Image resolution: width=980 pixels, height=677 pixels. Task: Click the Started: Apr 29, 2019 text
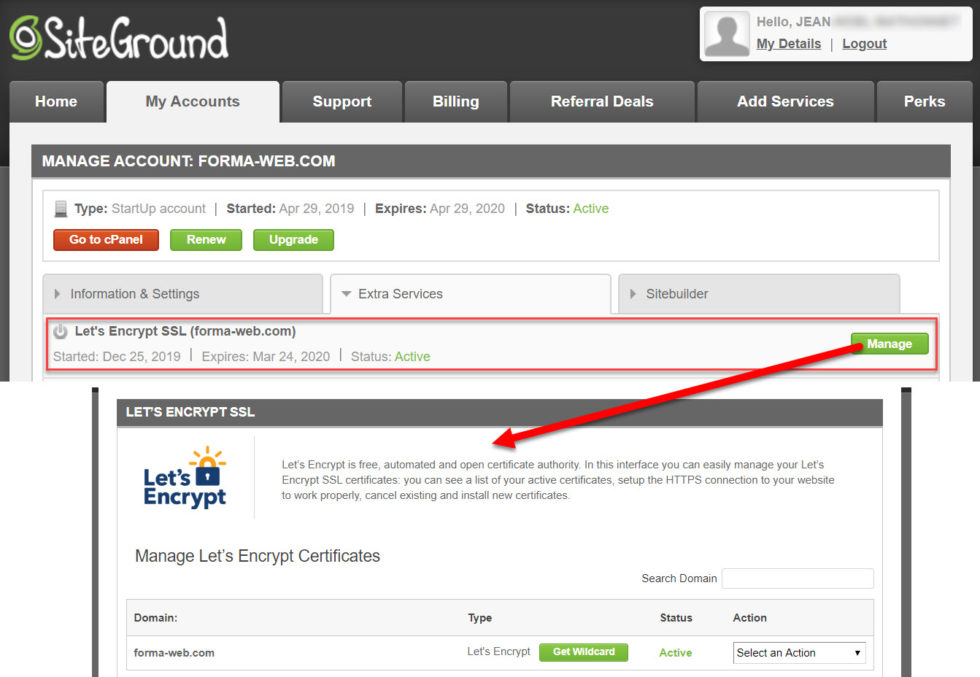coord(290,209)
